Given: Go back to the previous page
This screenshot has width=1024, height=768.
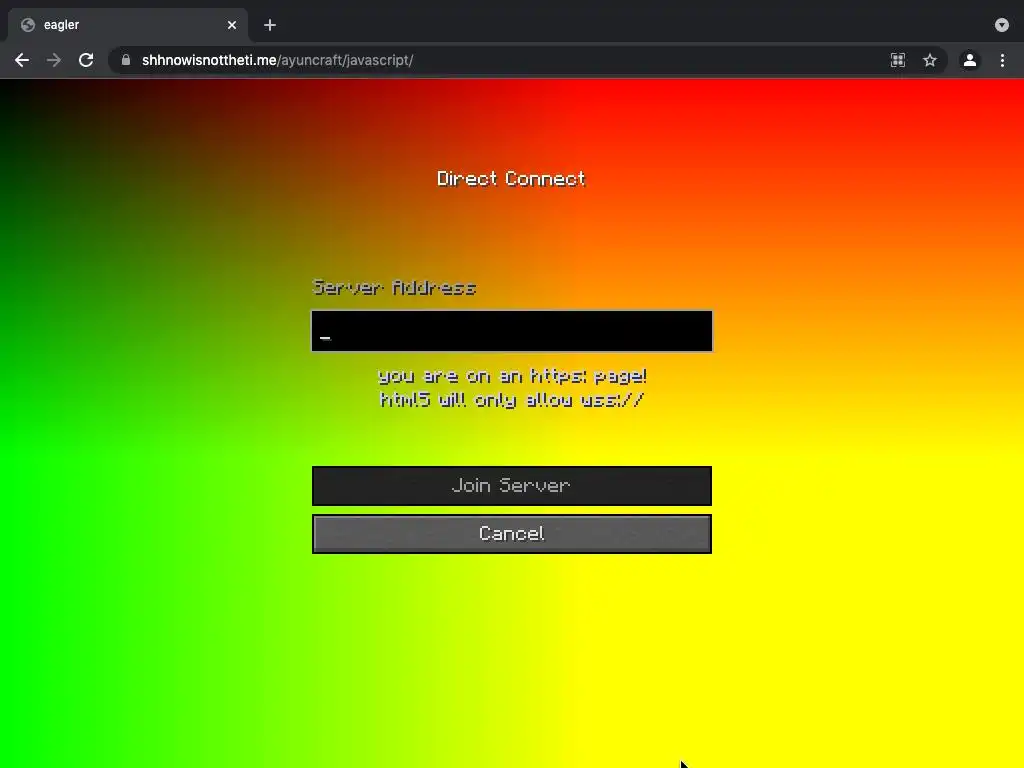Looking at the screenshot, I should 22,60.
